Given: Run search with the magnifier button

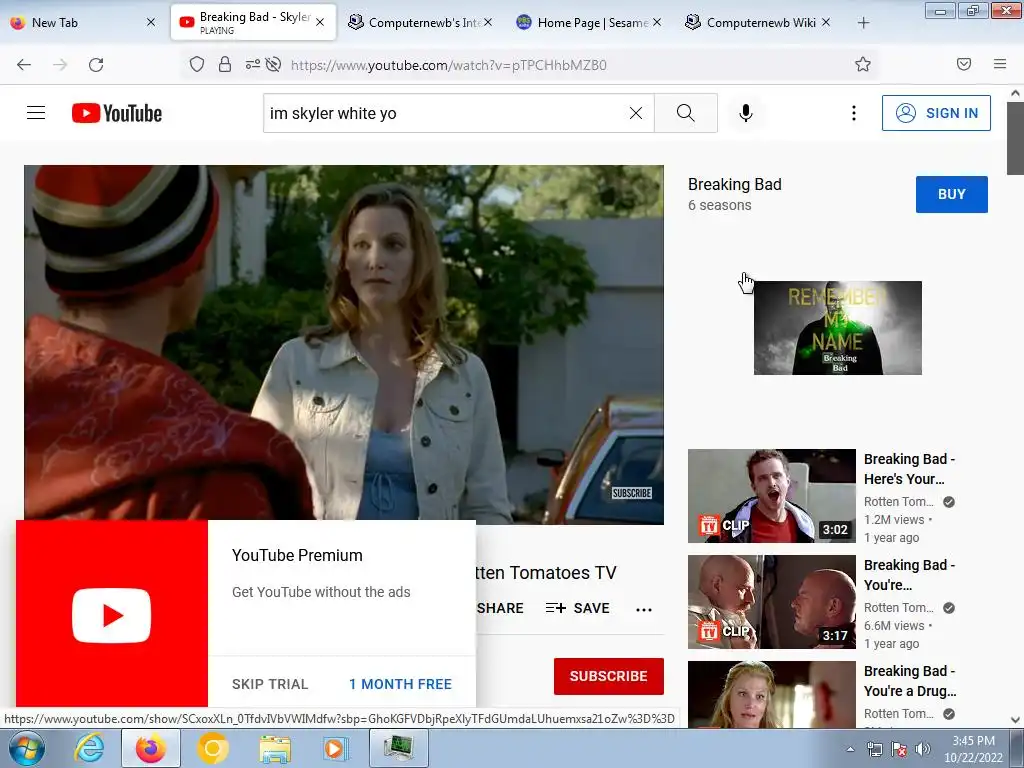Looking at the screenshot, I should point(686,113).
